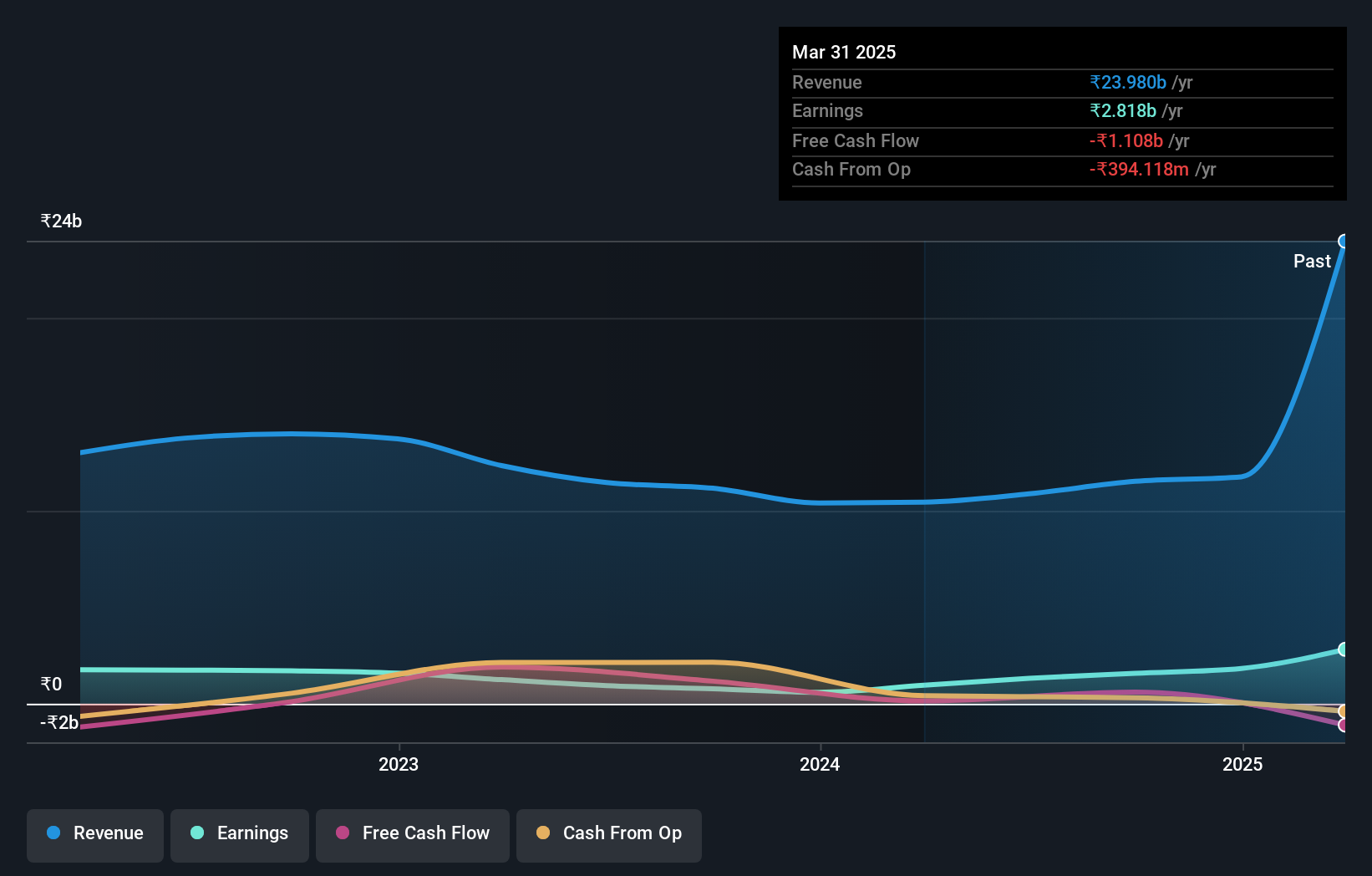The height and width of the screenshot is (876, 1372).
Task: Toggle the Cash From Op legend button
Action: pyautogui.click(x=609, y=835)
